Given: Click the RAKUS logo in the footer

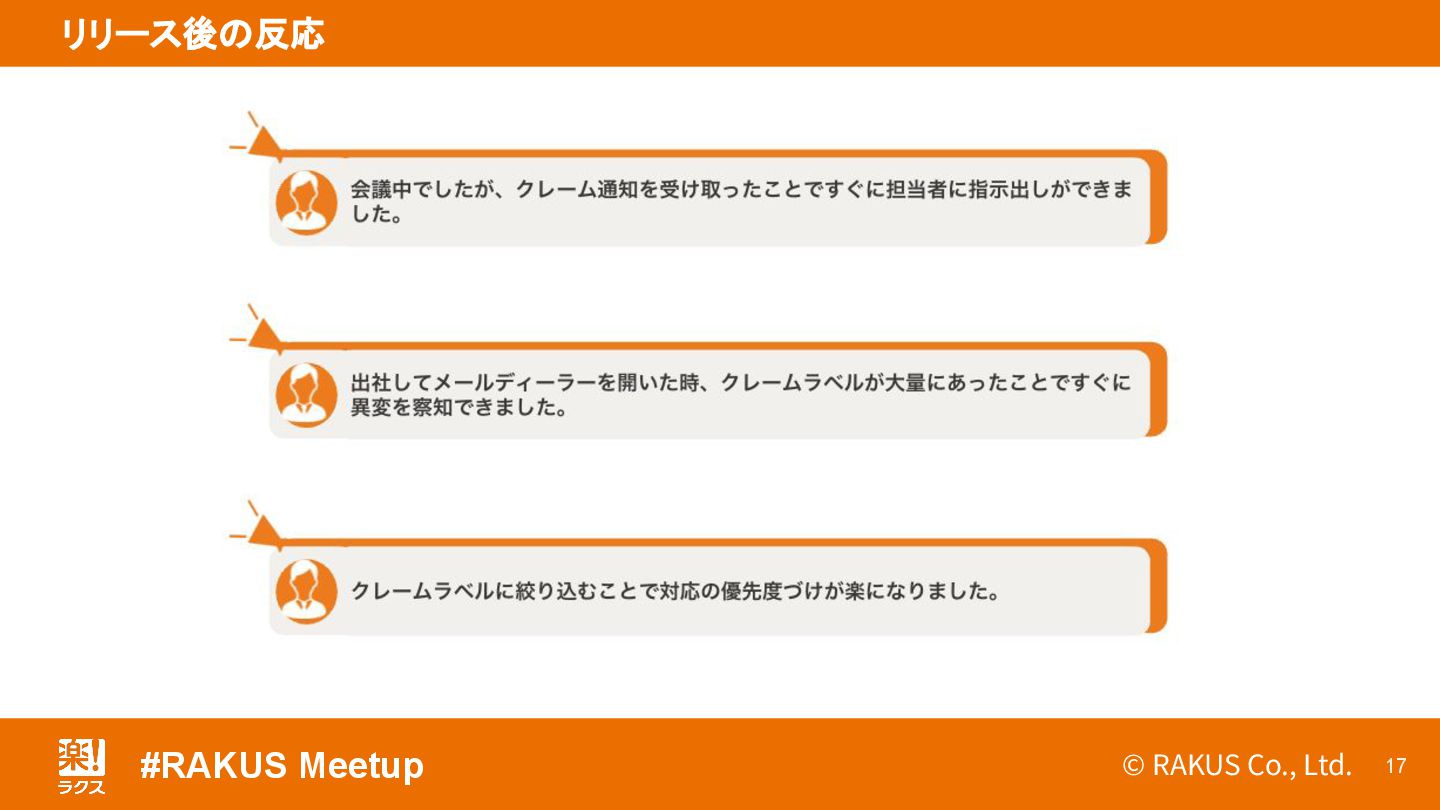Looking at the screenshot, I should click(x=81, y=765).
